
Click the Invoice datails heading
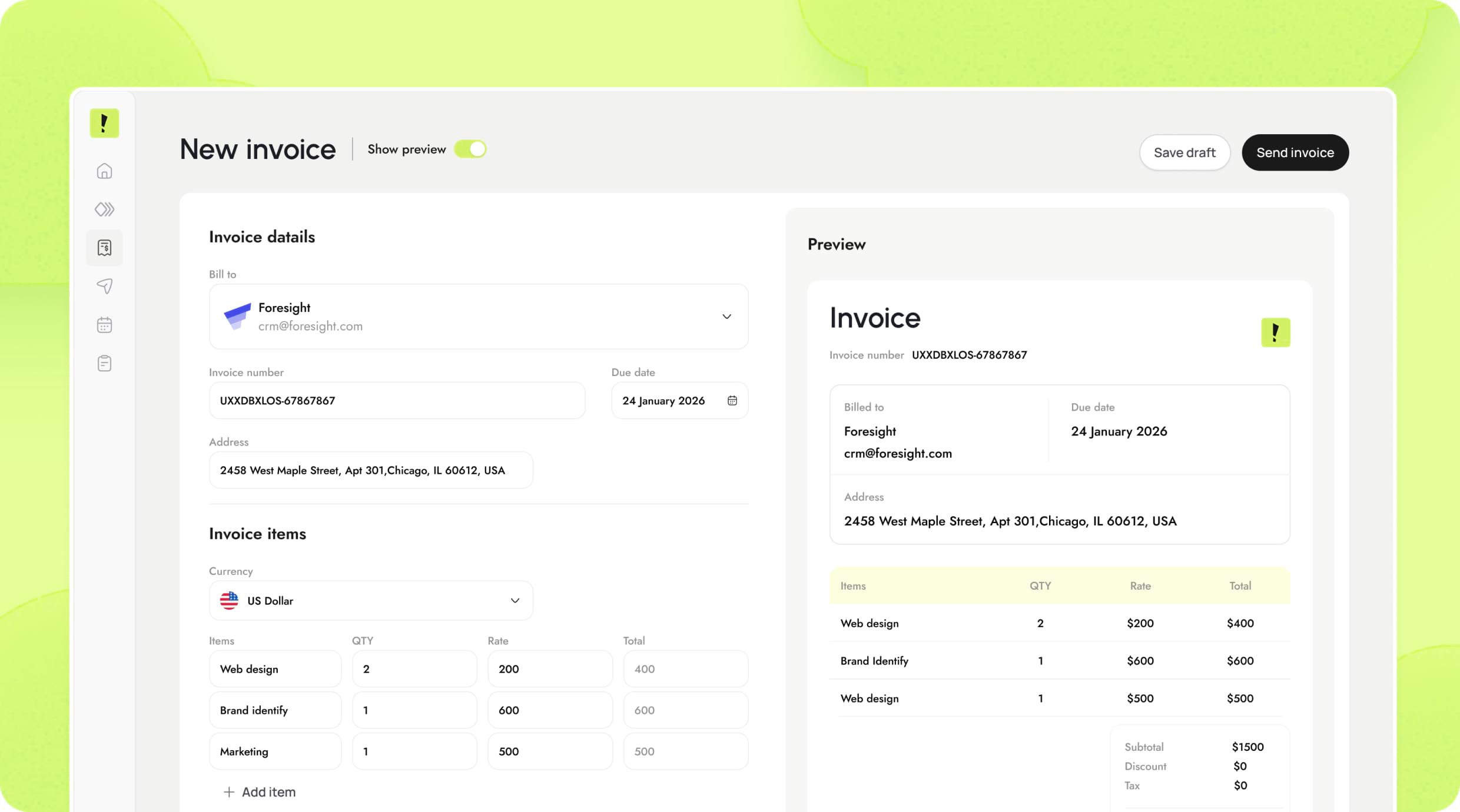(x=262, y=237)
